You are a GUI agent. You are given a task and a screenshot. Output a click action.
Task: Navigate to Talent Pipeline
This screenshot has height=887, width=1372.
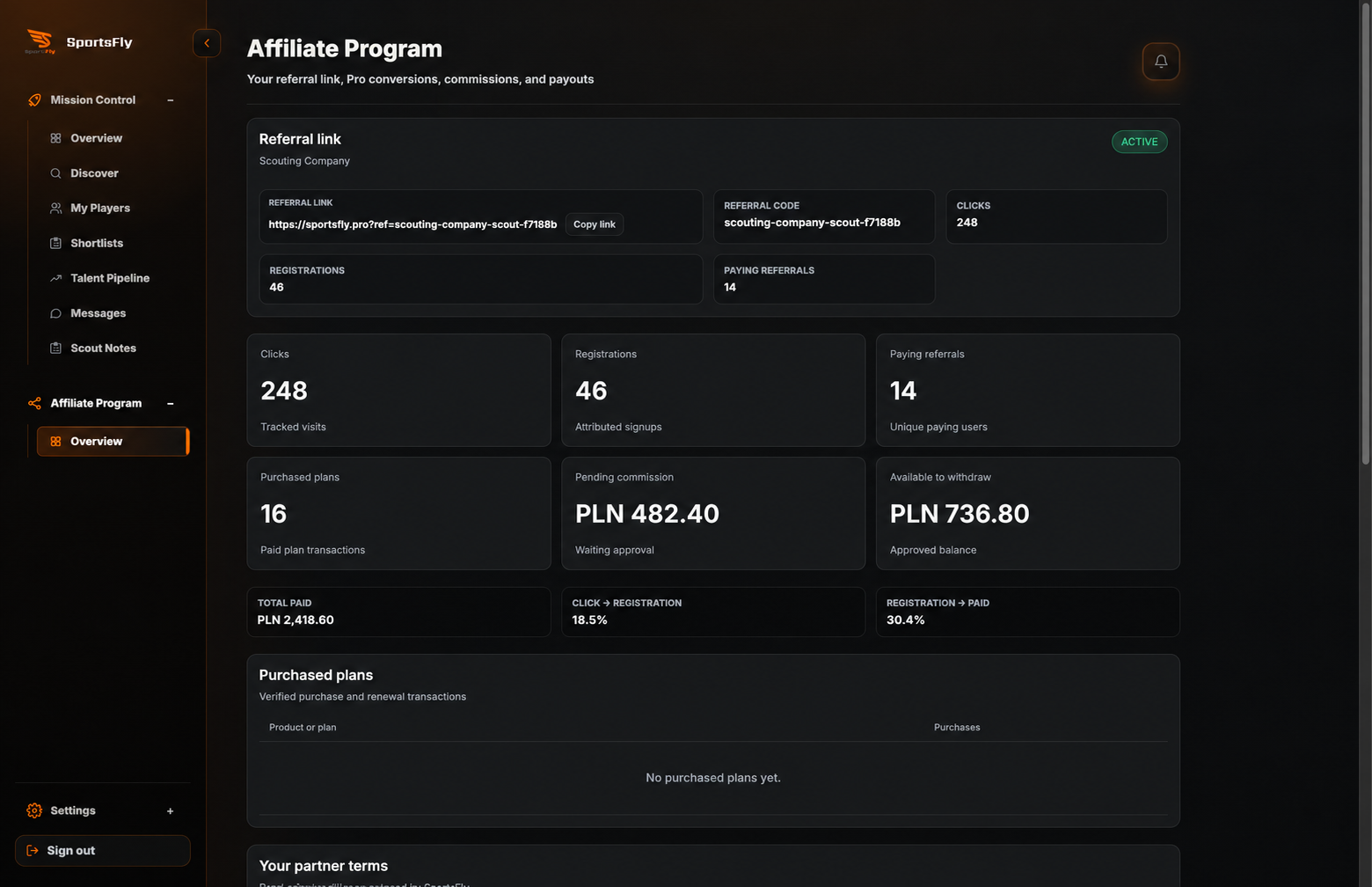point(109,278)
